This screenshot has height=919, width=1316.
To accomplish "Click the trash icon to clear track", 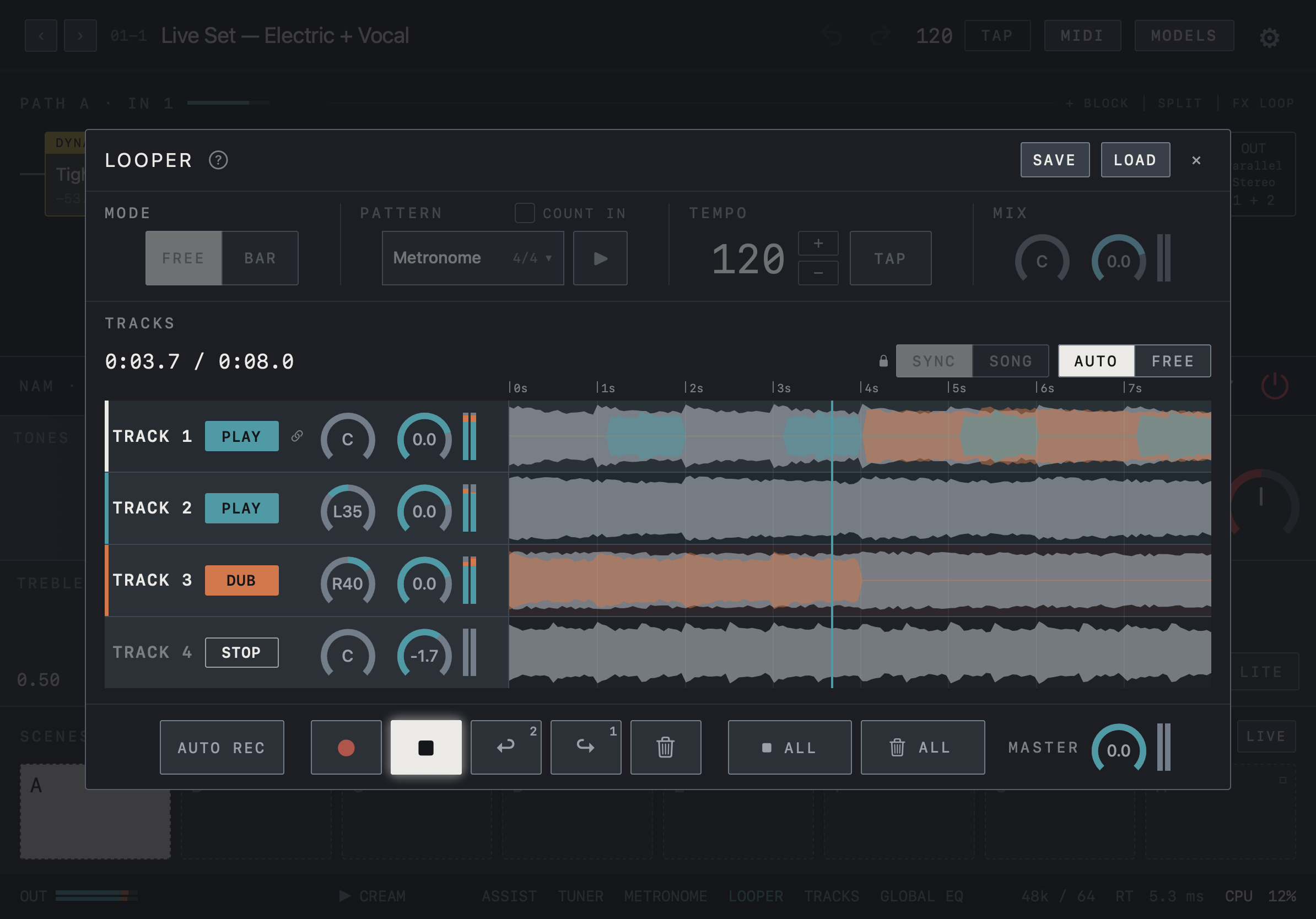I will 666,747.
